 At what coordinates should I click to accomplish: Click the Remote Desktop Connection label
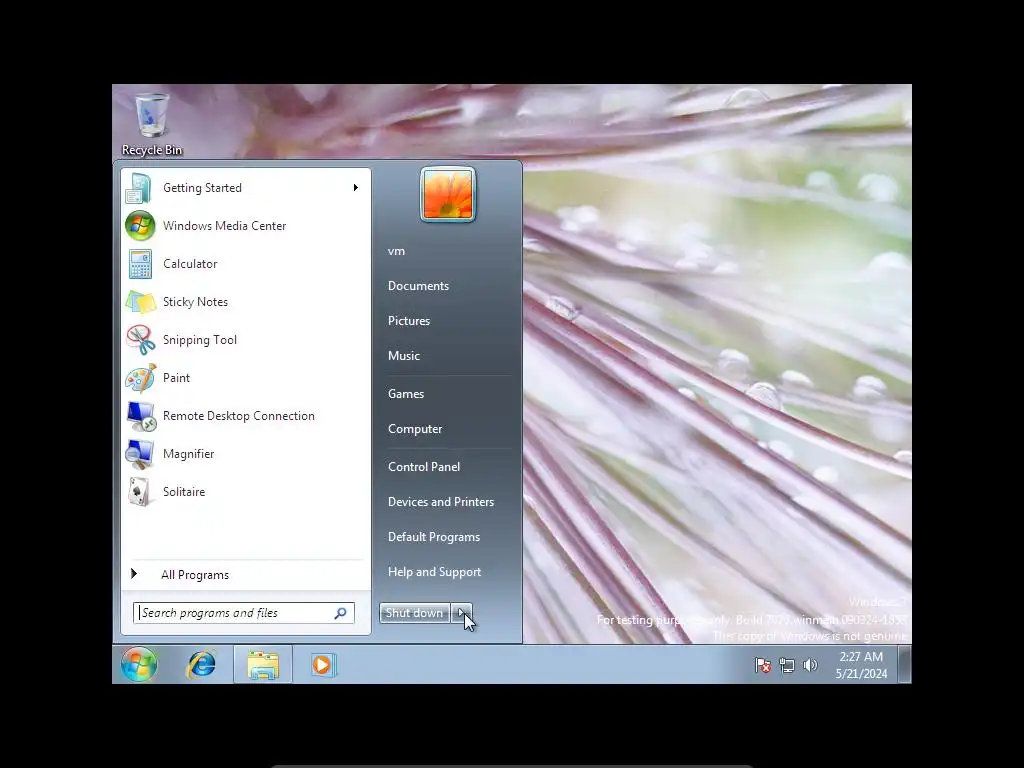238,416
